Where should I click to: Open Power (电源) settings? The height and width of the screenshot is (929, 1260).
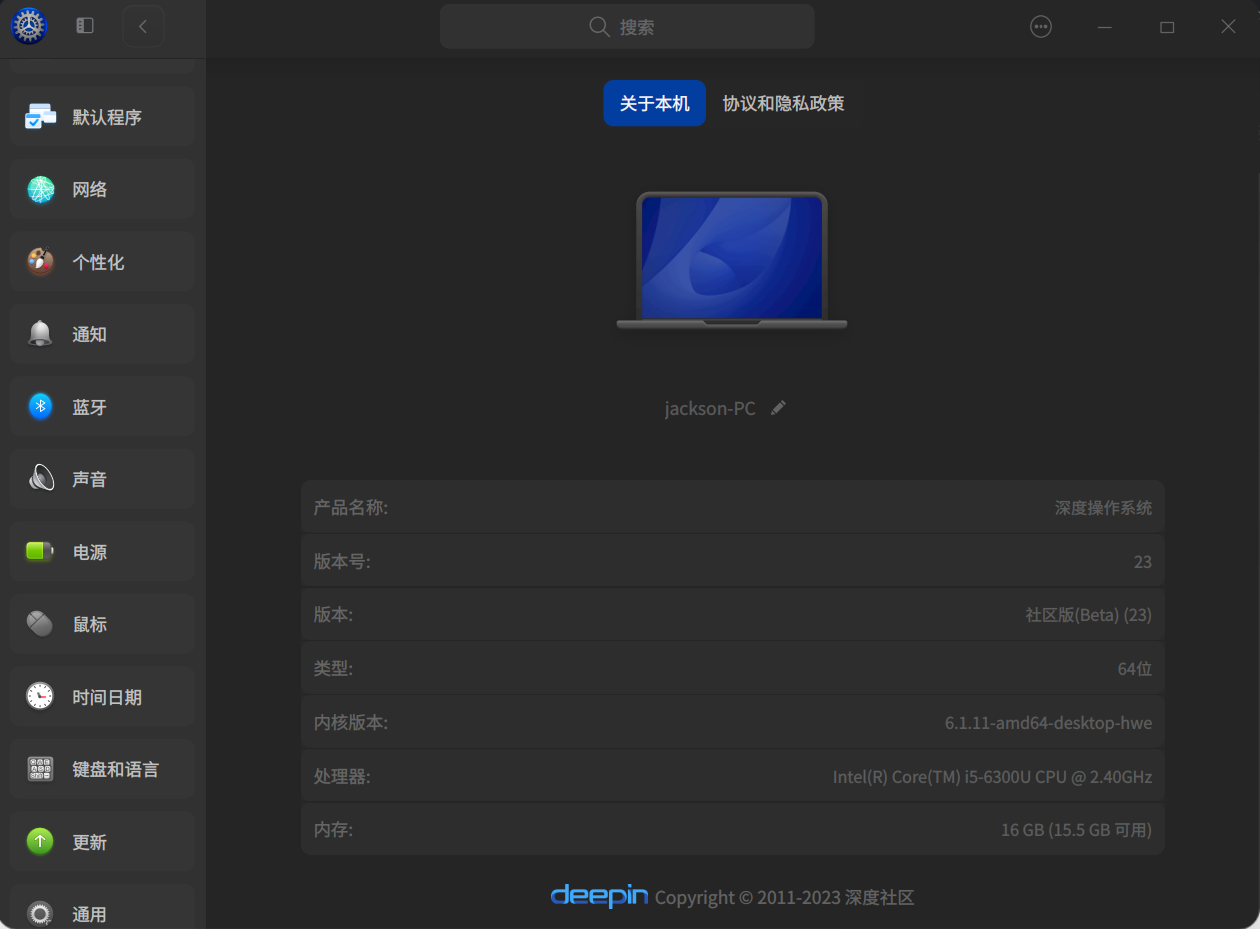coord(102,552)
